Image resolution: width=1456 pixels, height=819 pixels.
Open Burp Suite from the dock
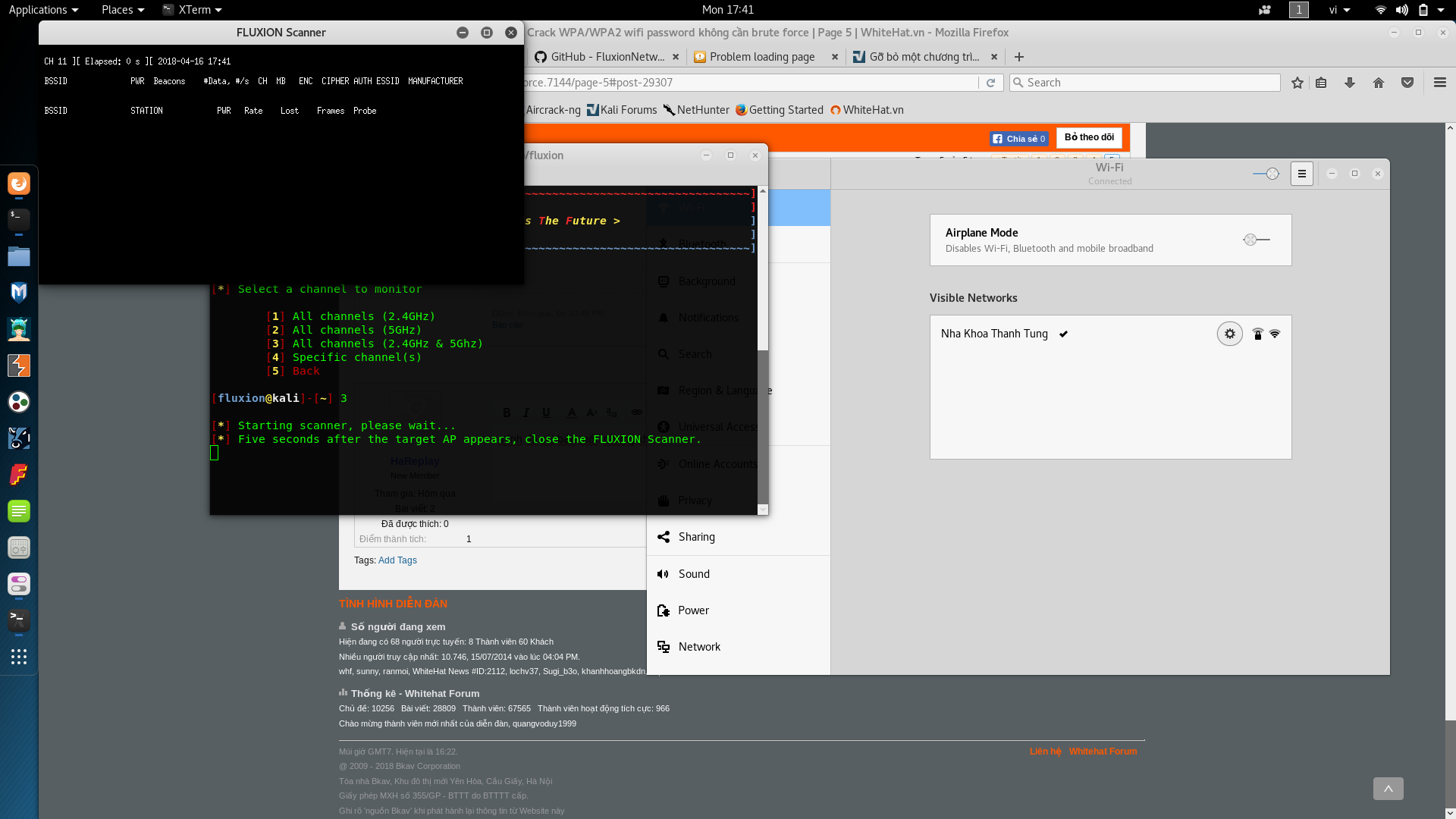click(x=19, y=365)
